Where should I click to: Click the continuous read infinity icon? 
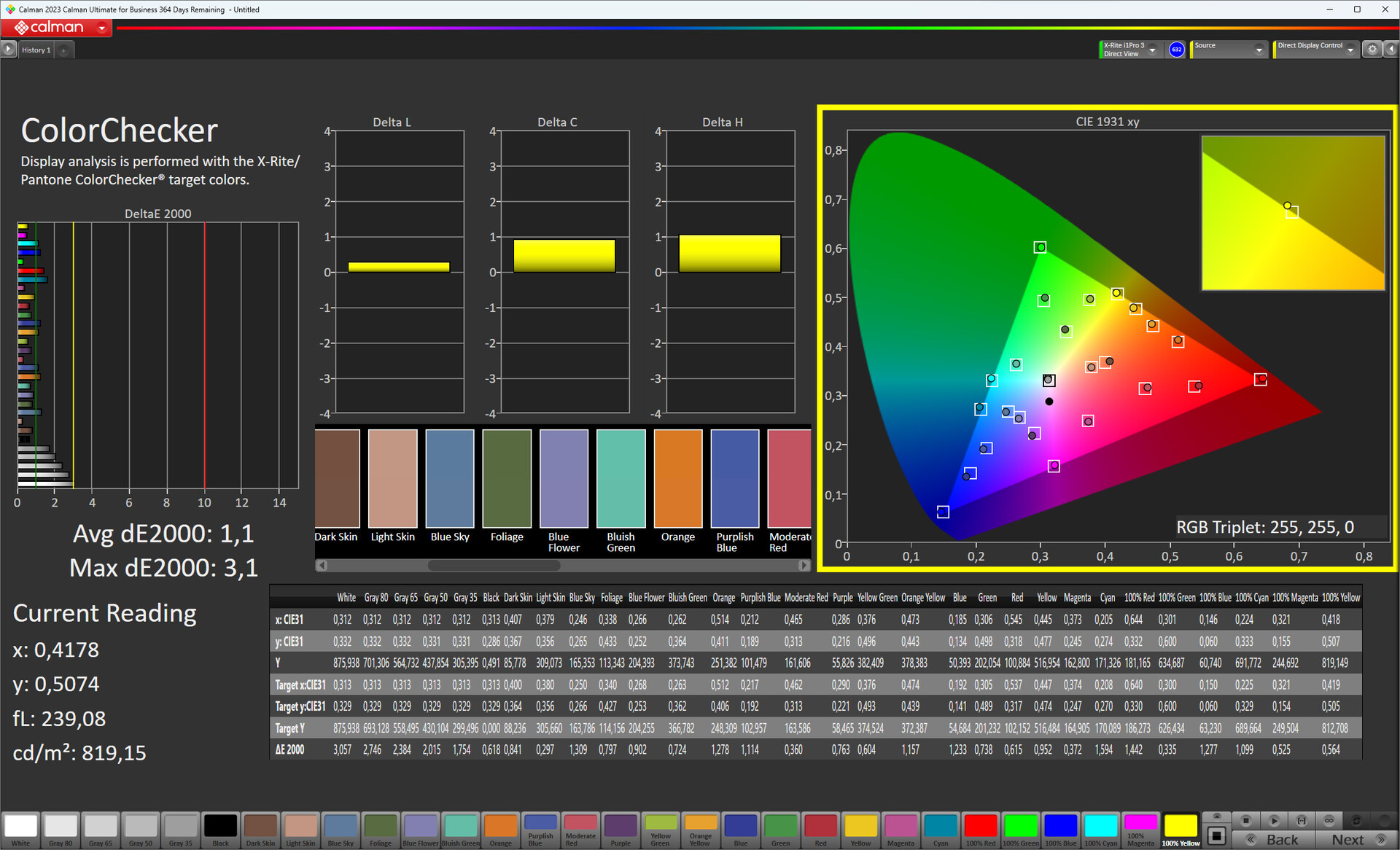tap(1329, 820)
